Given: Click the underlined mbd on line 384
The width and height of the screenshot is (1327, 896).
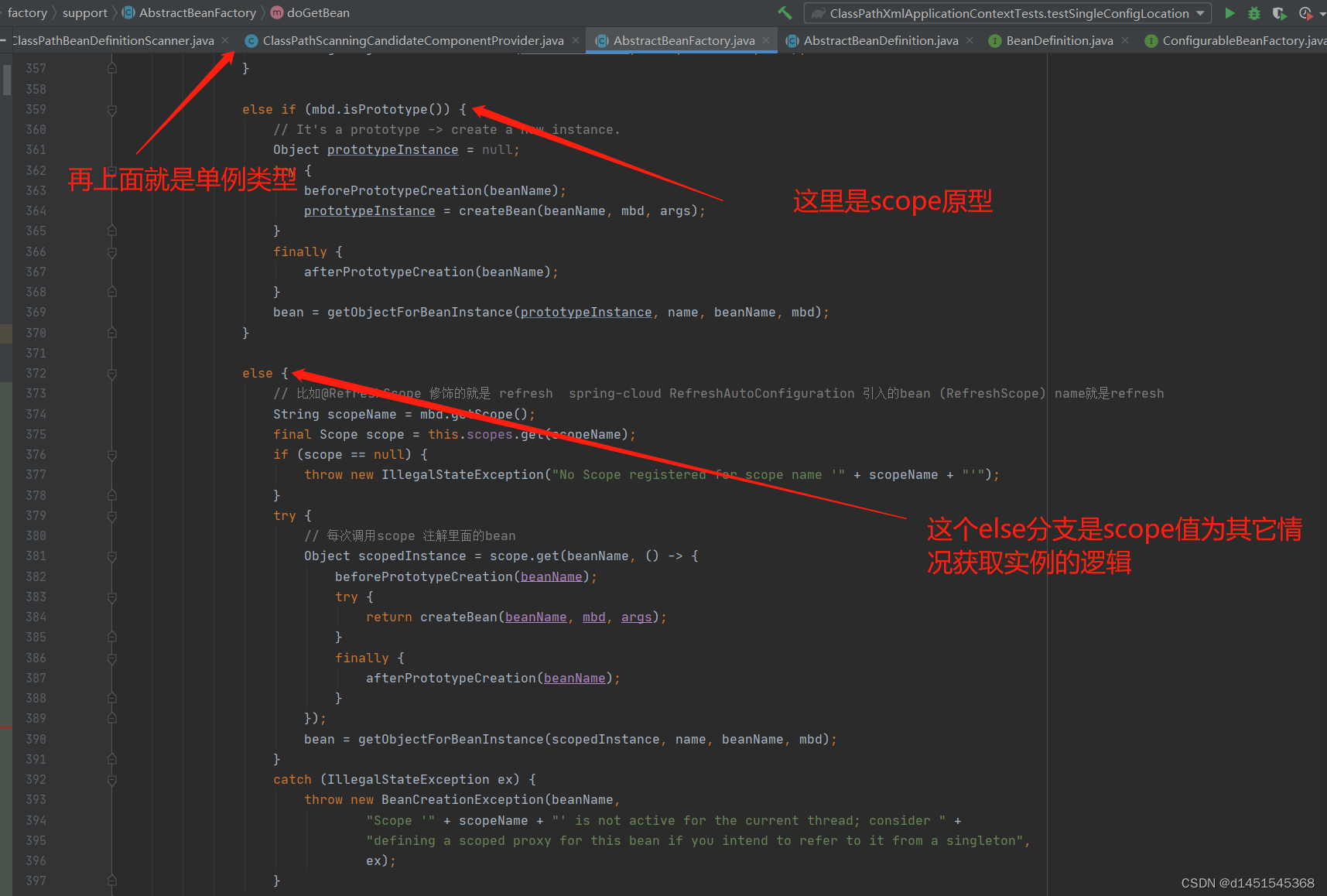Looking at the screenshot, I should coord(593,617).
